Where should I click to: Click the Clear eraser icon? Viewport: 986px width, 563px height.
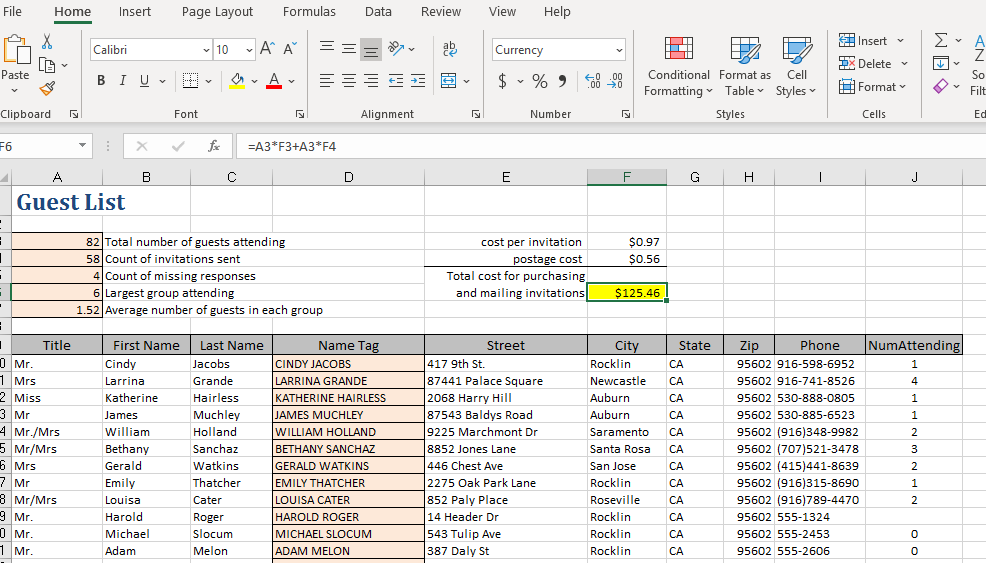(x=941, y=86)
